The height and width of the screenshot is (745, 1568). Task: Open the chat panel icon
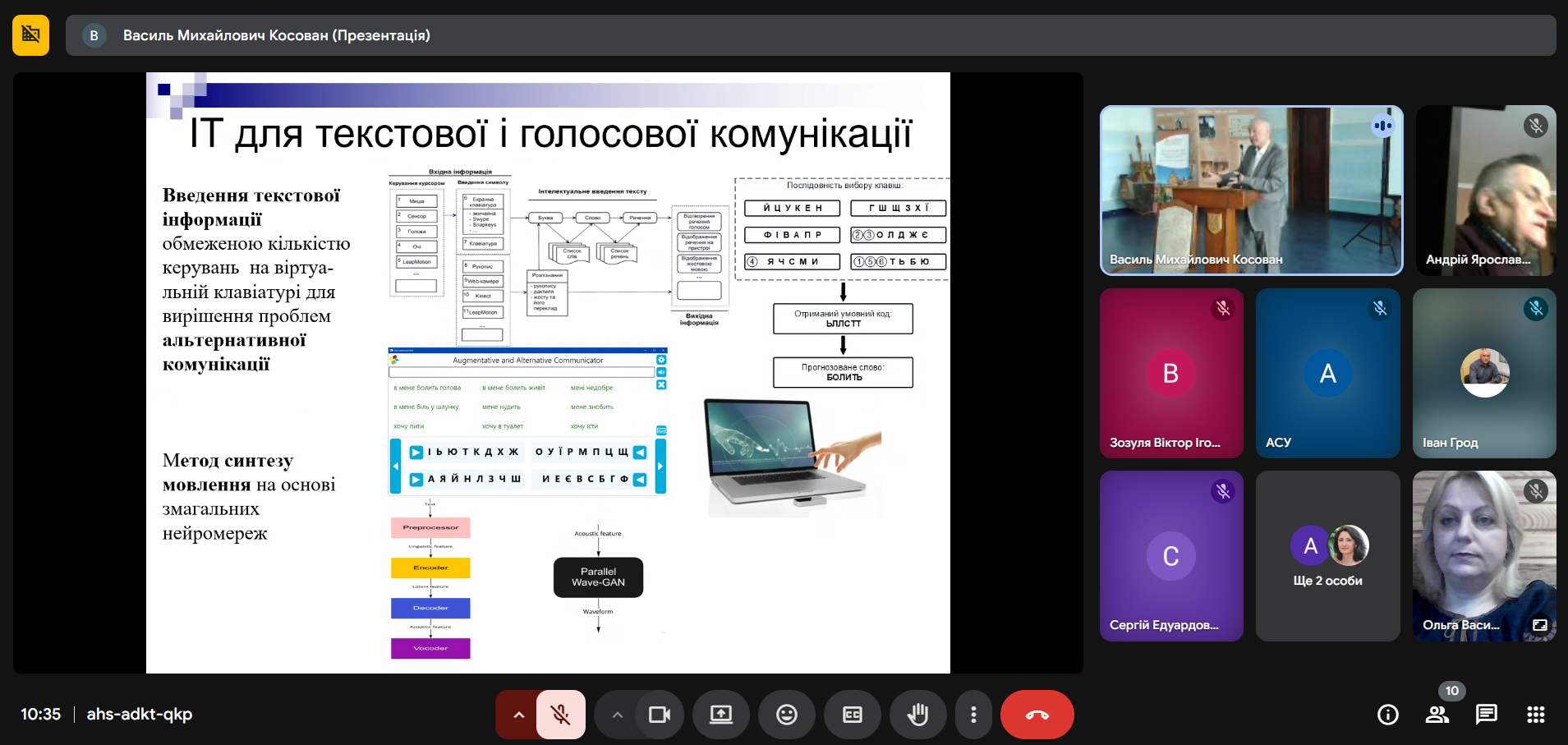point(1486,715)
